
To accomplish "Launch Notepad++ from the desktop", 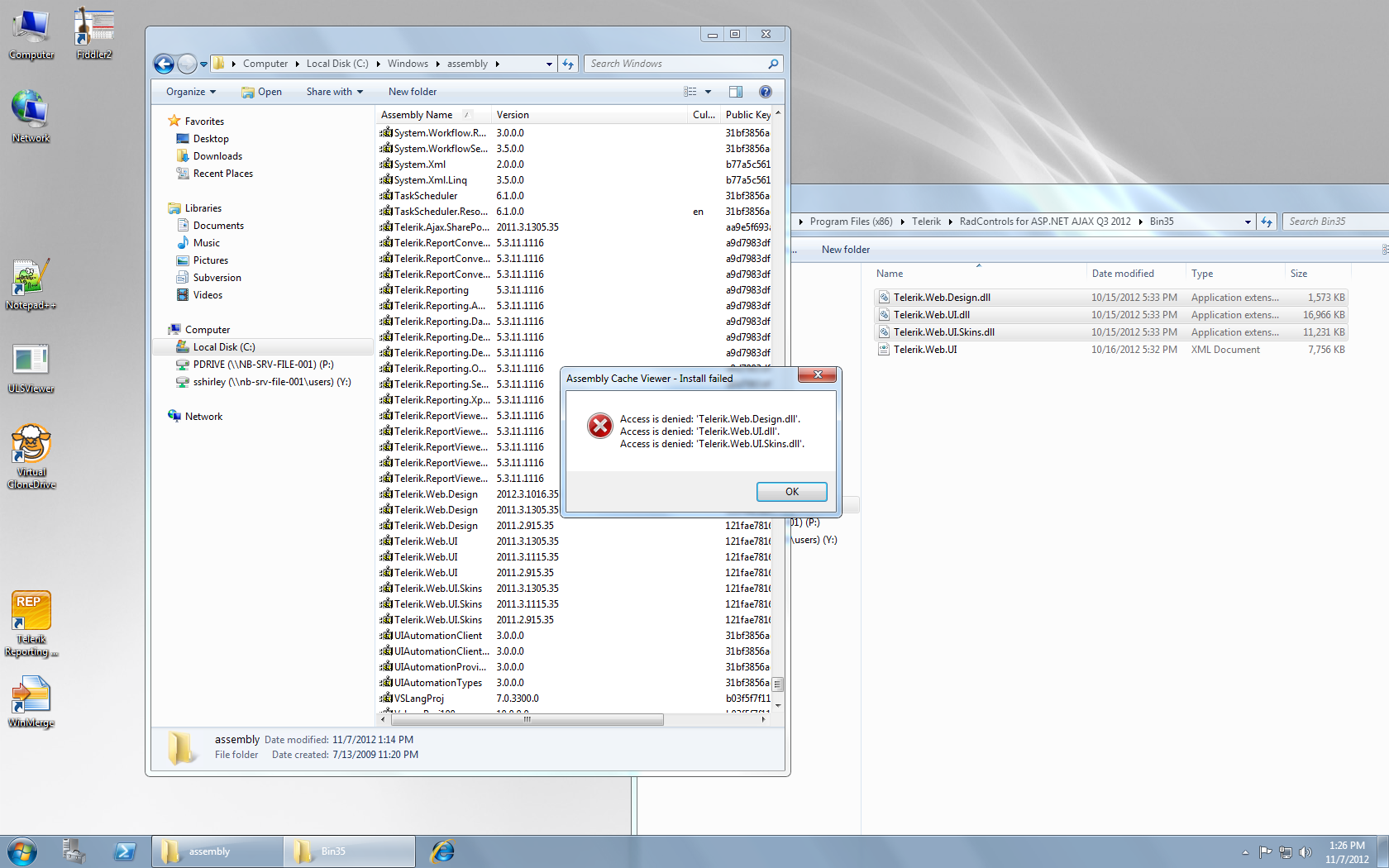I will pos(31,284).
